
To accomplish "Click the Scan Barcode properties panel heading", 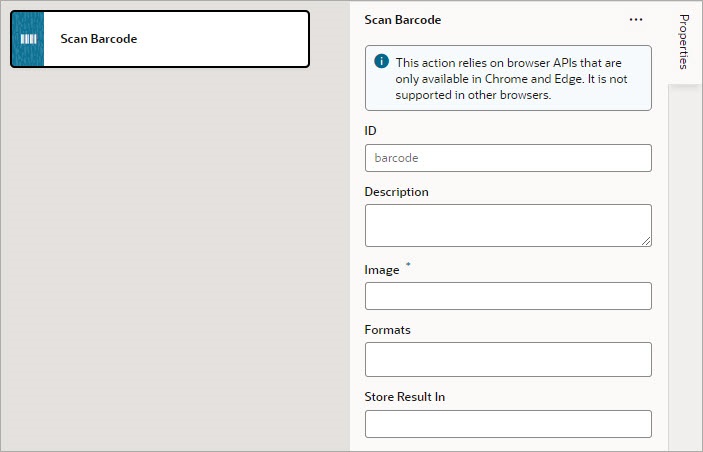I will pos(402,20).
